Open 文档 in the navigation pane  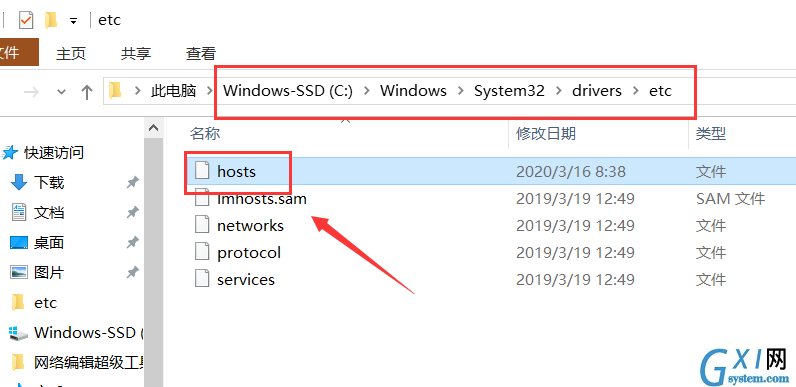pos(49,212)
